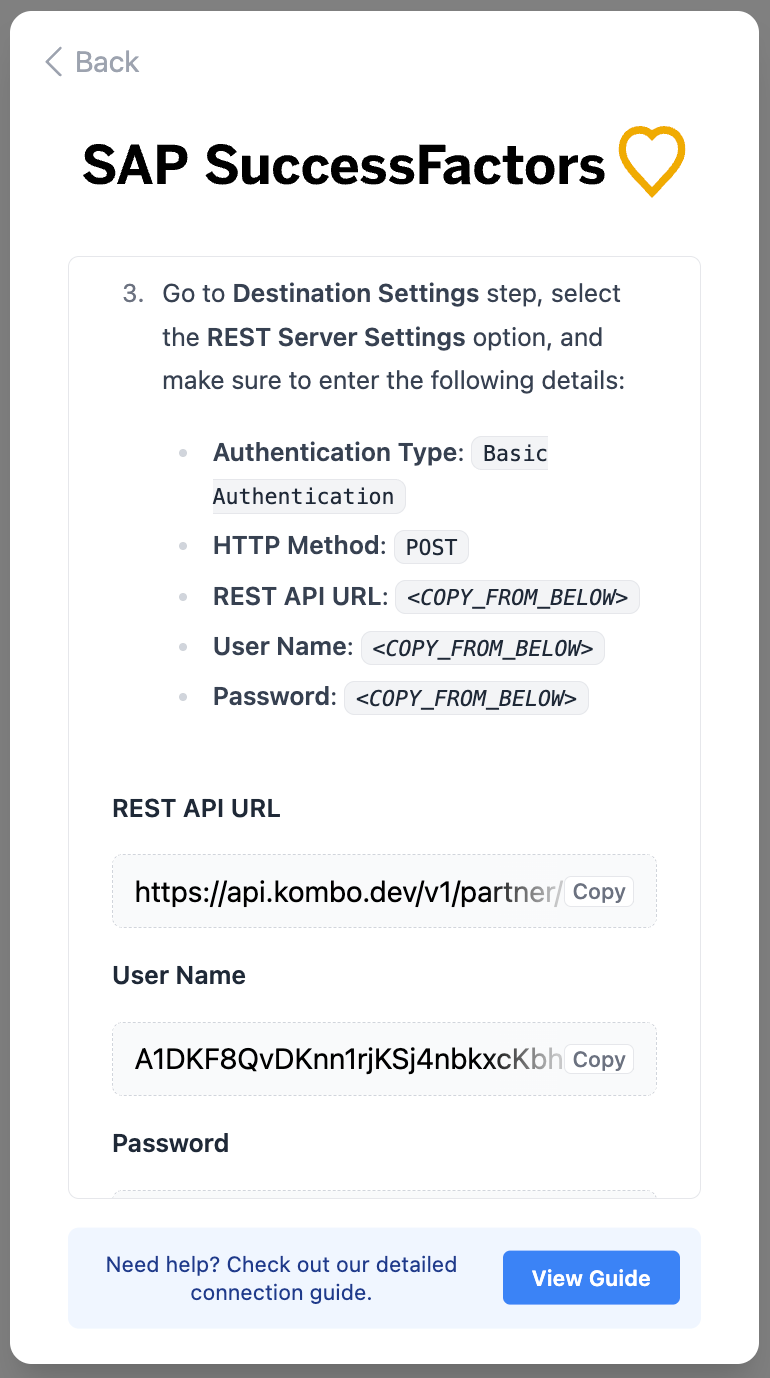Click the "User Name" heading above its field
Screen dimensions: 770x1378
pyautogui.click(x=179, y=976)
